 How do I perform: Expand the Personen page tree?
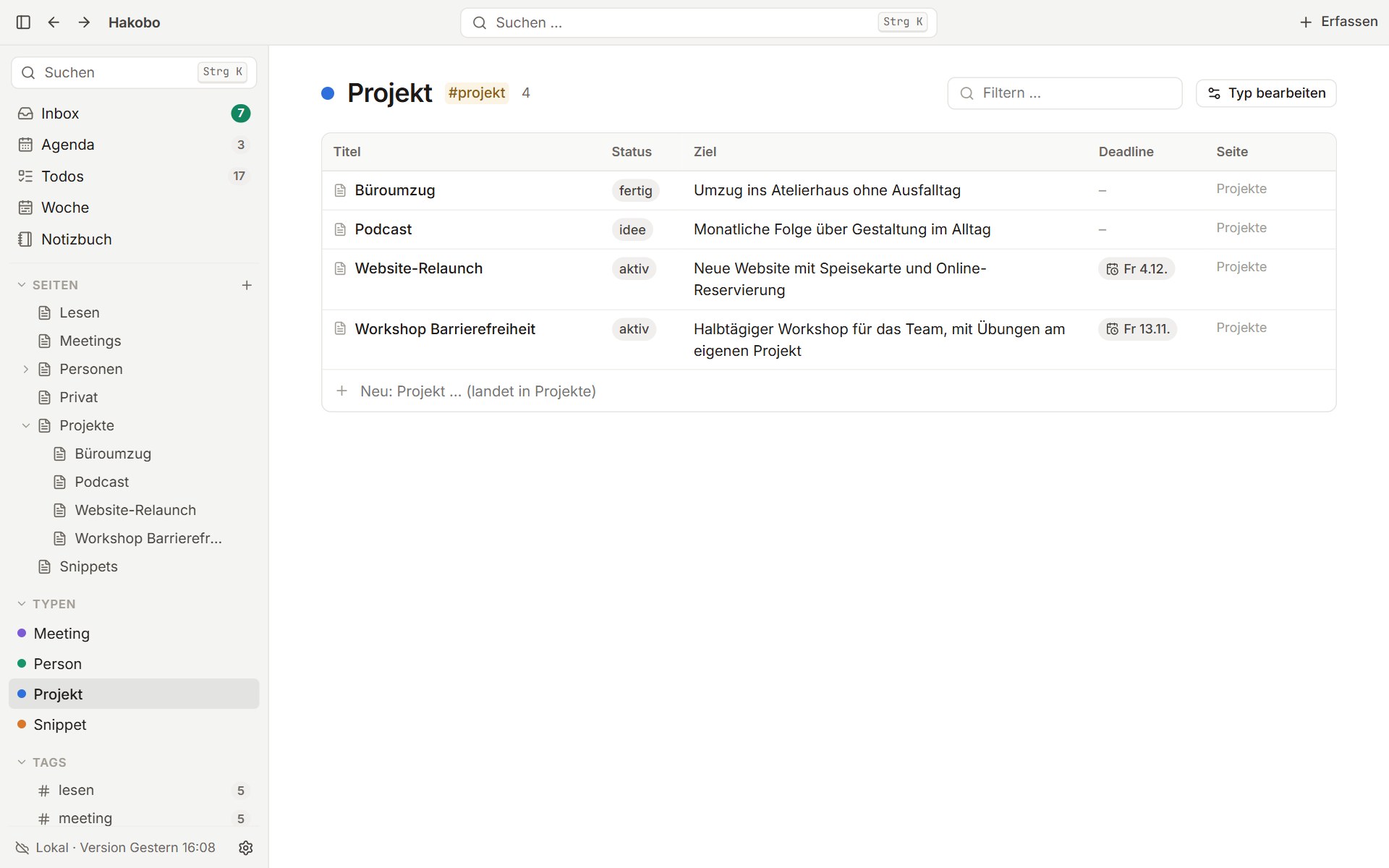click(25, 369)
